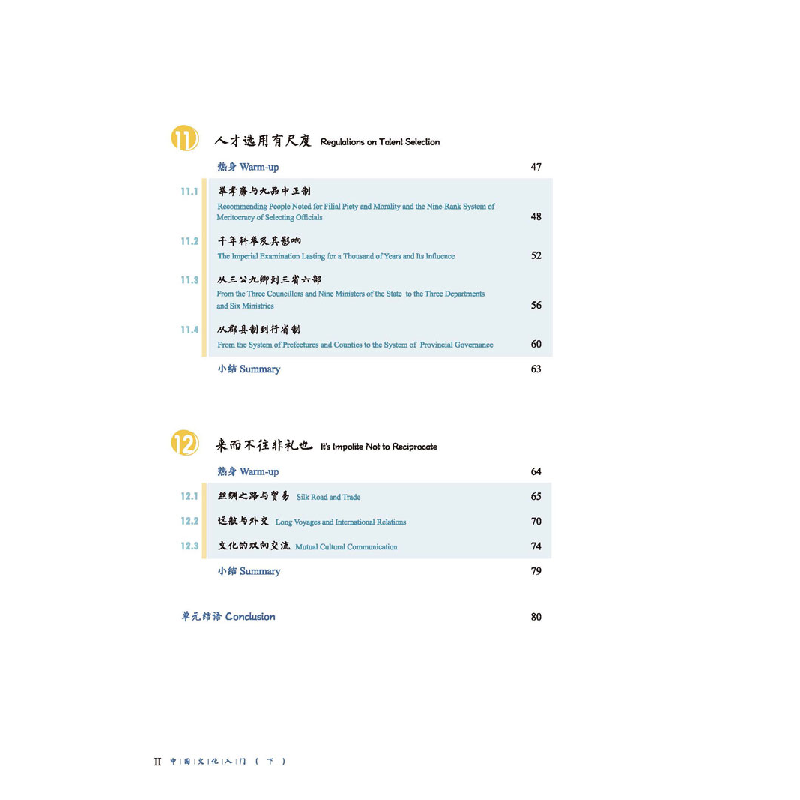The width and height of the screenshot is (800, 800).
Task: Click page number 80
Action: 536,617
